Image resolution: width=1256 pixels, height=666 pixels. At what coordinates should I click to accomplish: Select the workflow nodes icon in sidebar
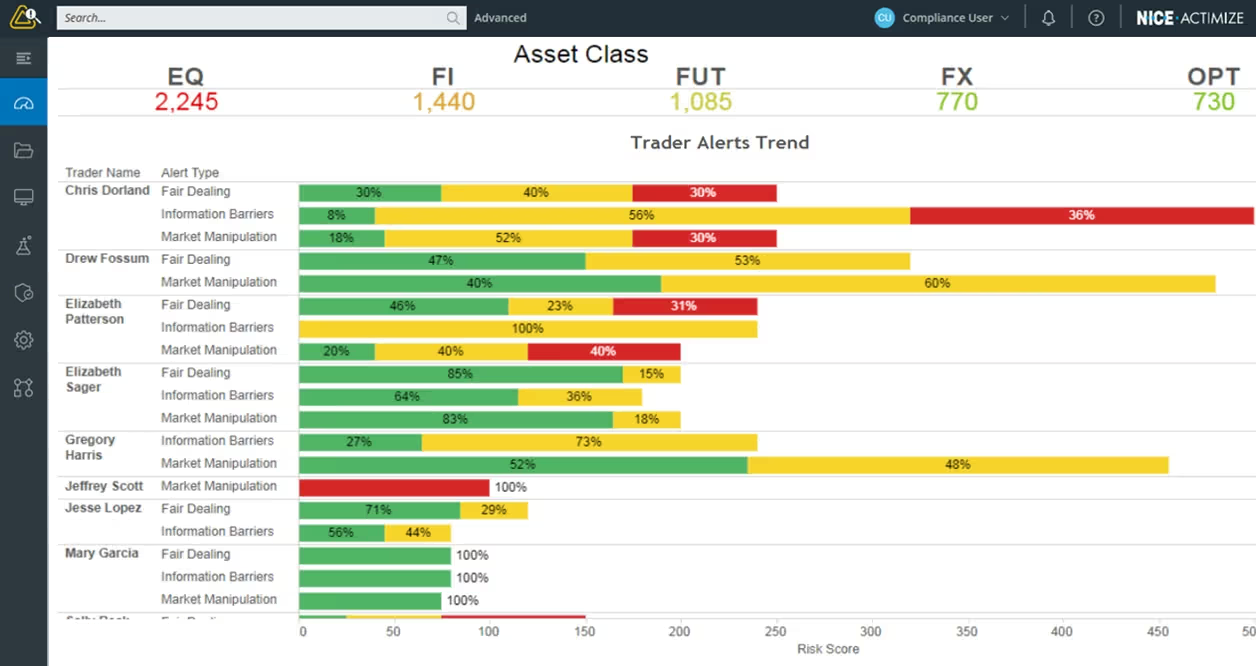coord(23,387)
